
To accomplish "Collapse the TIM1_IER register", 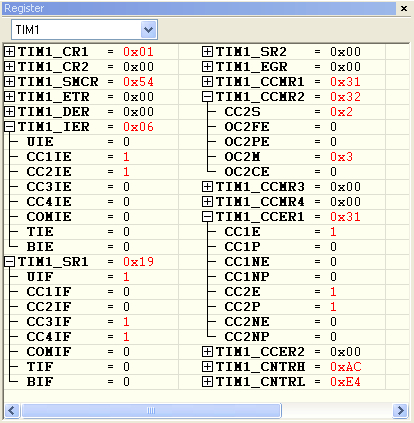I will click(9, 127).
